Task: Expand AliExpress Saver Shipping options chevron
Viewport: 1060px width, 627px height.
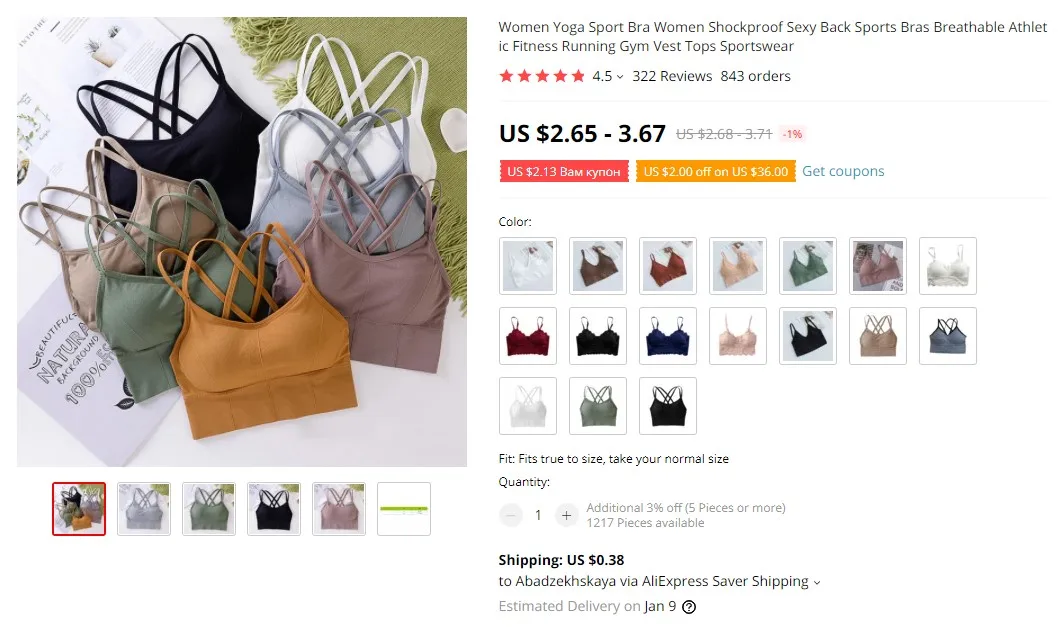Action: click(x=817, y=582)
